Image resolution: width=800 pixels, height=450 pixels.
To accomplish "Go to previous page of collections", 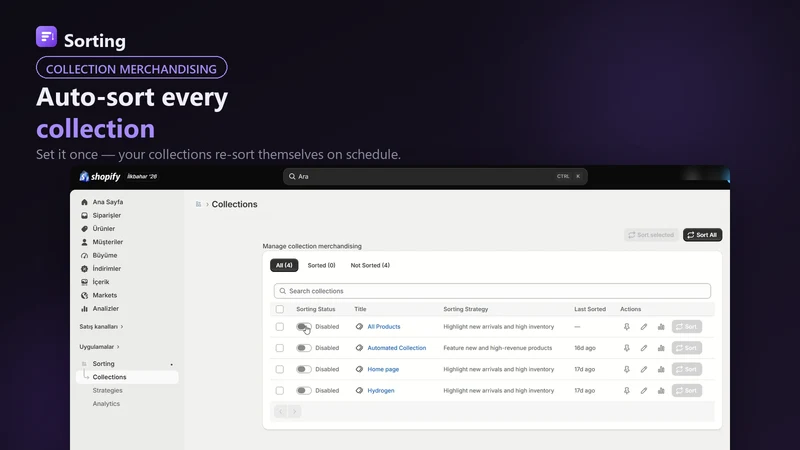I will 281,412.
